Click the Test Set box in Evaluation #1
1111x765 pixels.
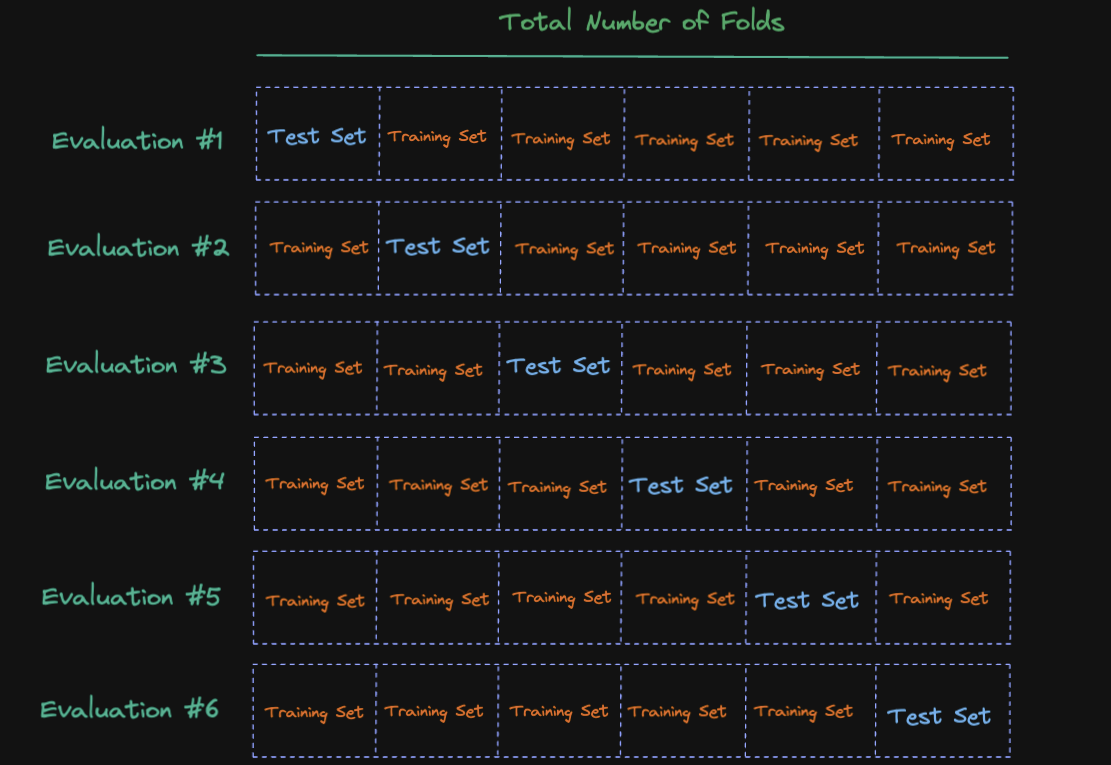point(317,134)
